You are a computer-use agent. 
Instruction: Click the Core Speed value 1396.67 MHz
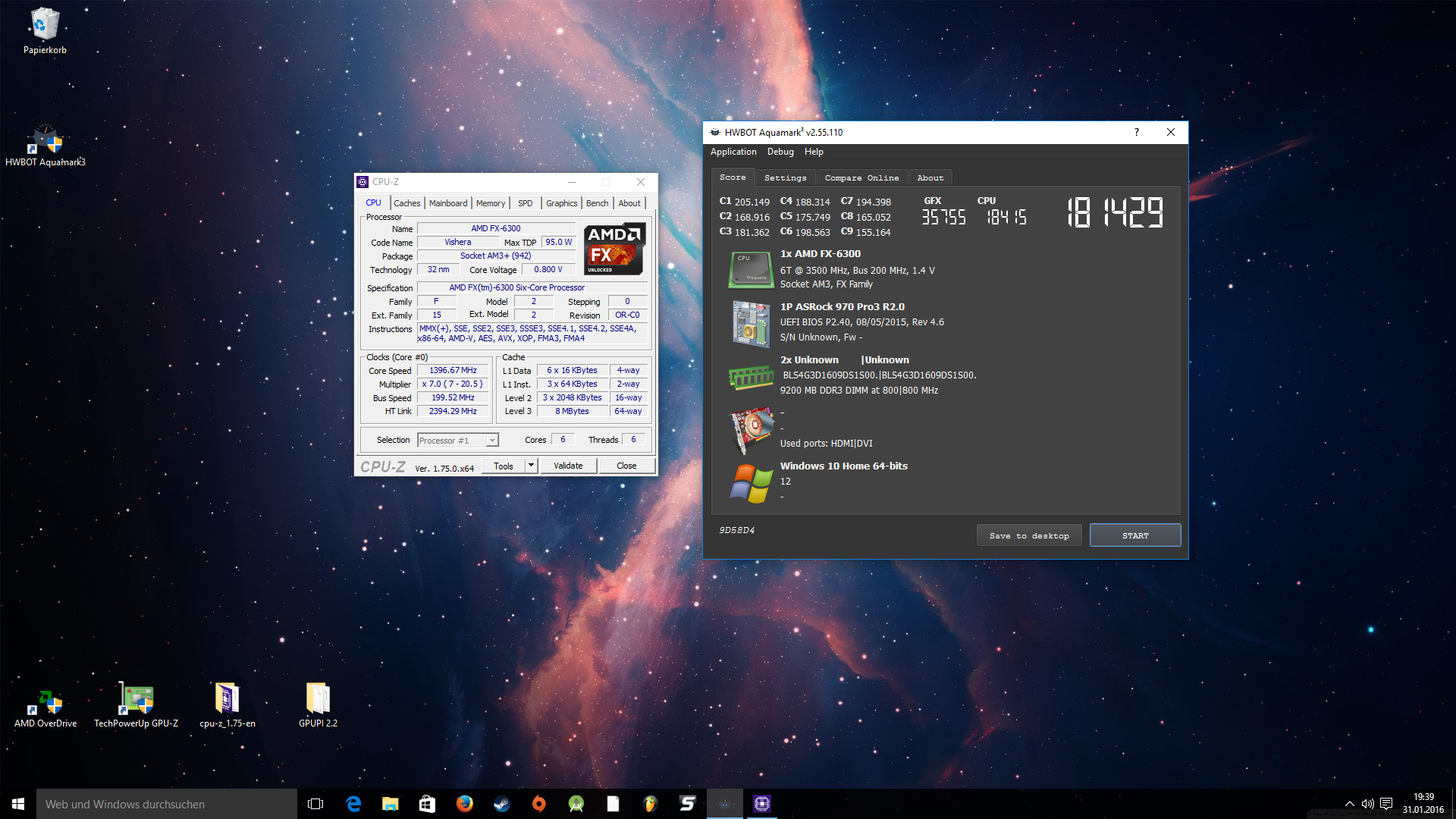tap(453, 370)
